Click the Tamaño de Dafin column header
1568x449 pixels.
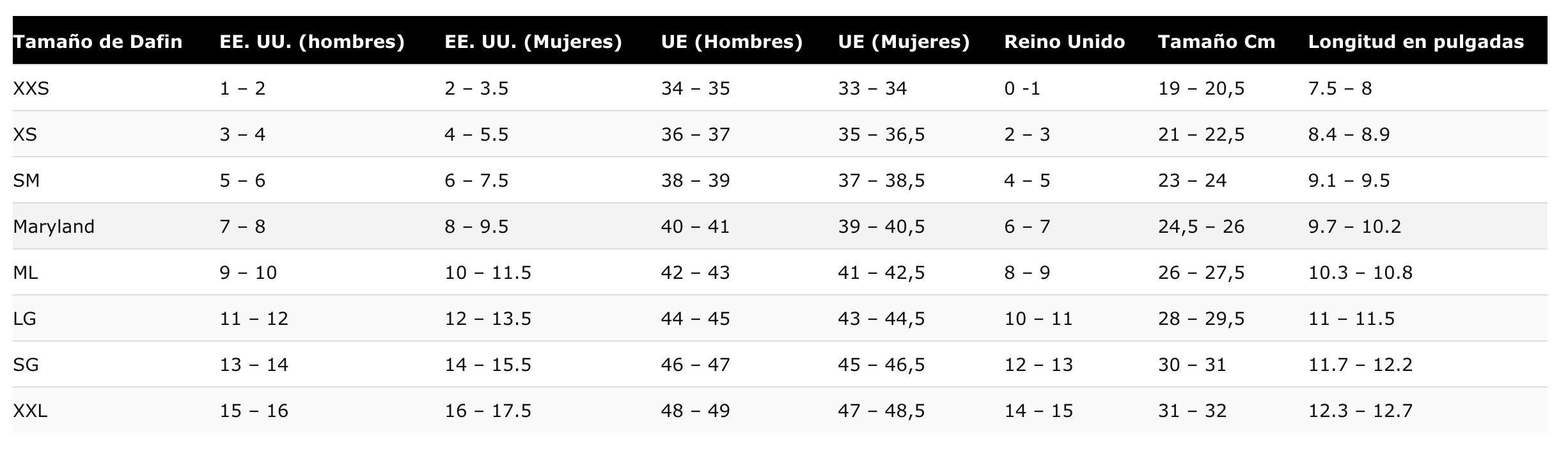click(x=98, y=42)
